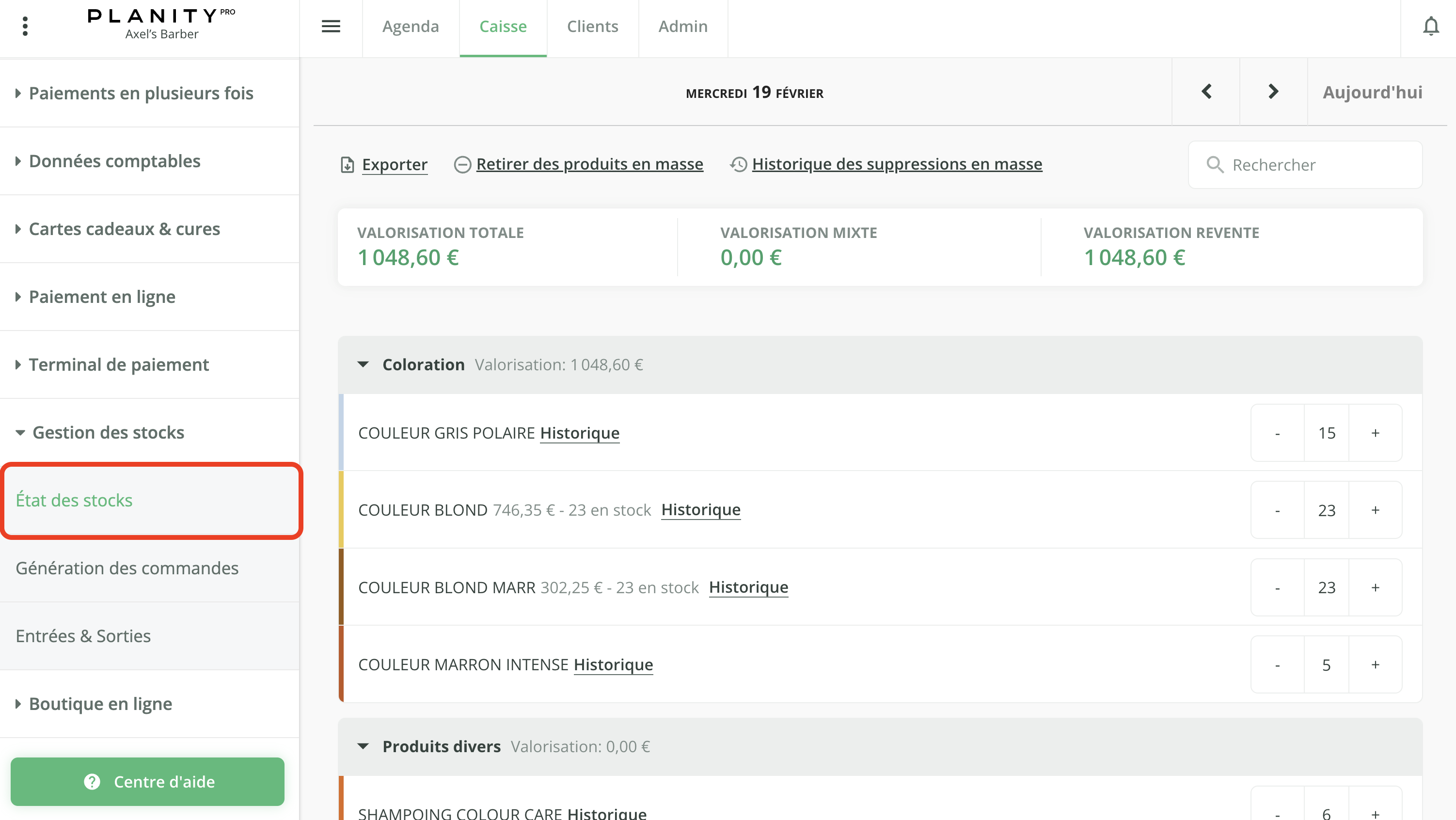Expand Données comptables sidebar section

pyautogui.click(x=114, y=161)
